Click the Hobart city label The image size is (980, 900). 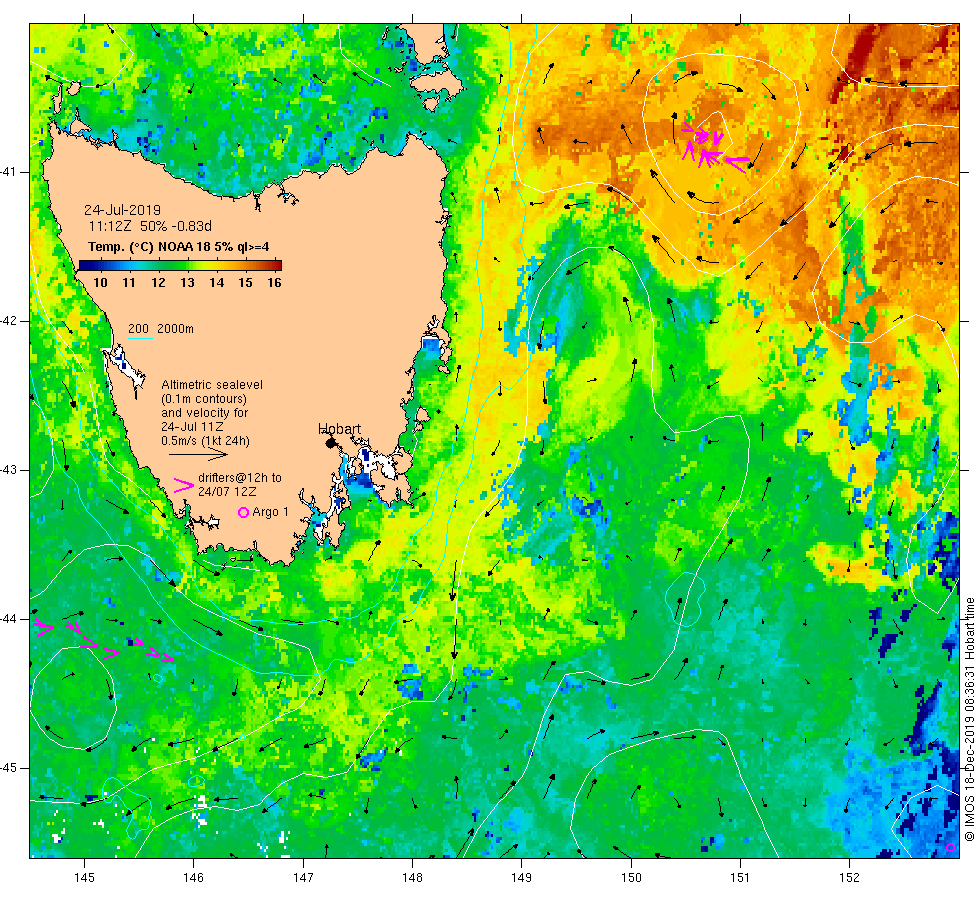(x=339, y=429)
